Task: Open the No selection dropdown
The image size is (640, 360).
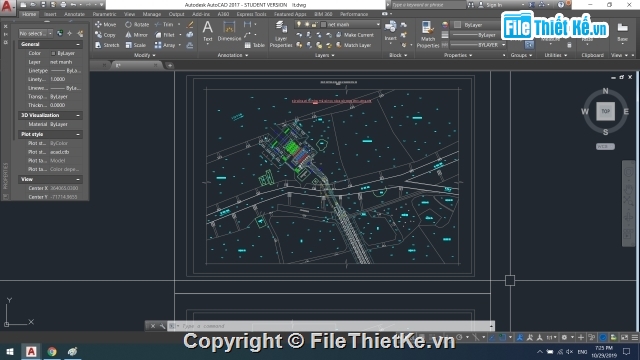Action: click(x=36, y=33)
